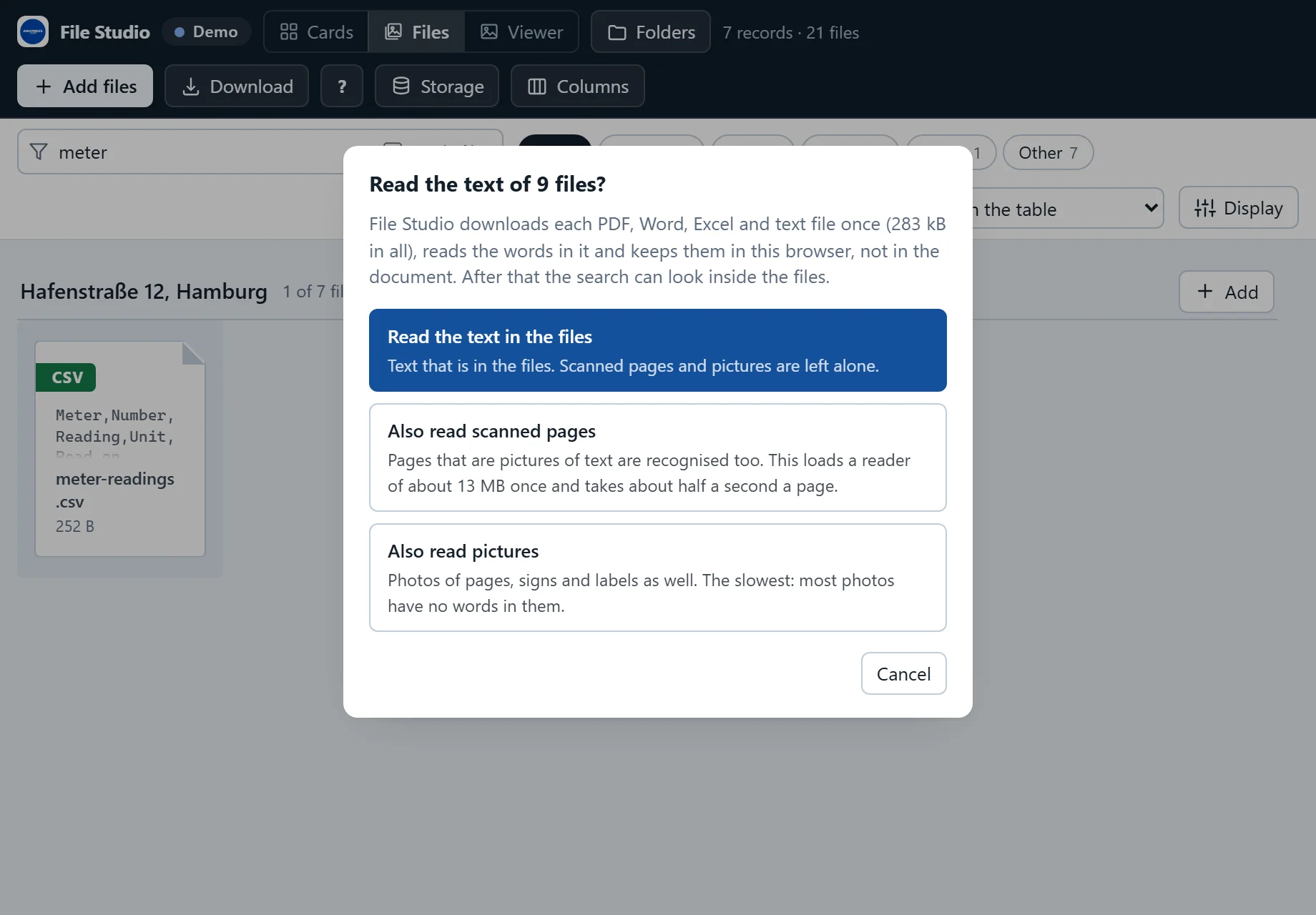Click the Download button
1316x915 pixels.
click(237, 86)
